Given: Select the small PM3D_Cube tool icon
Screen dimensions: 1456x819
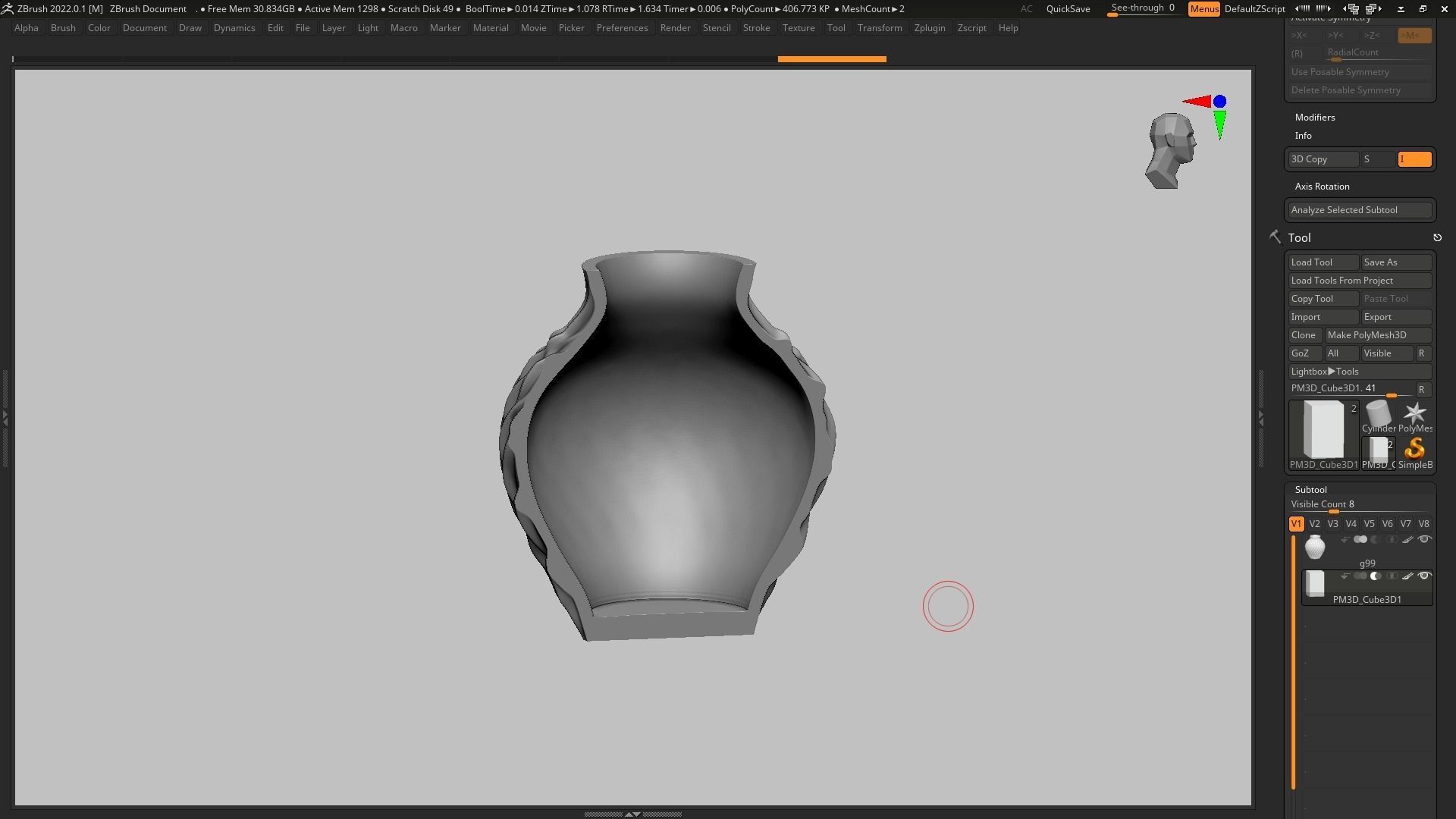Looking at the screenshot, I should 1378,452.
